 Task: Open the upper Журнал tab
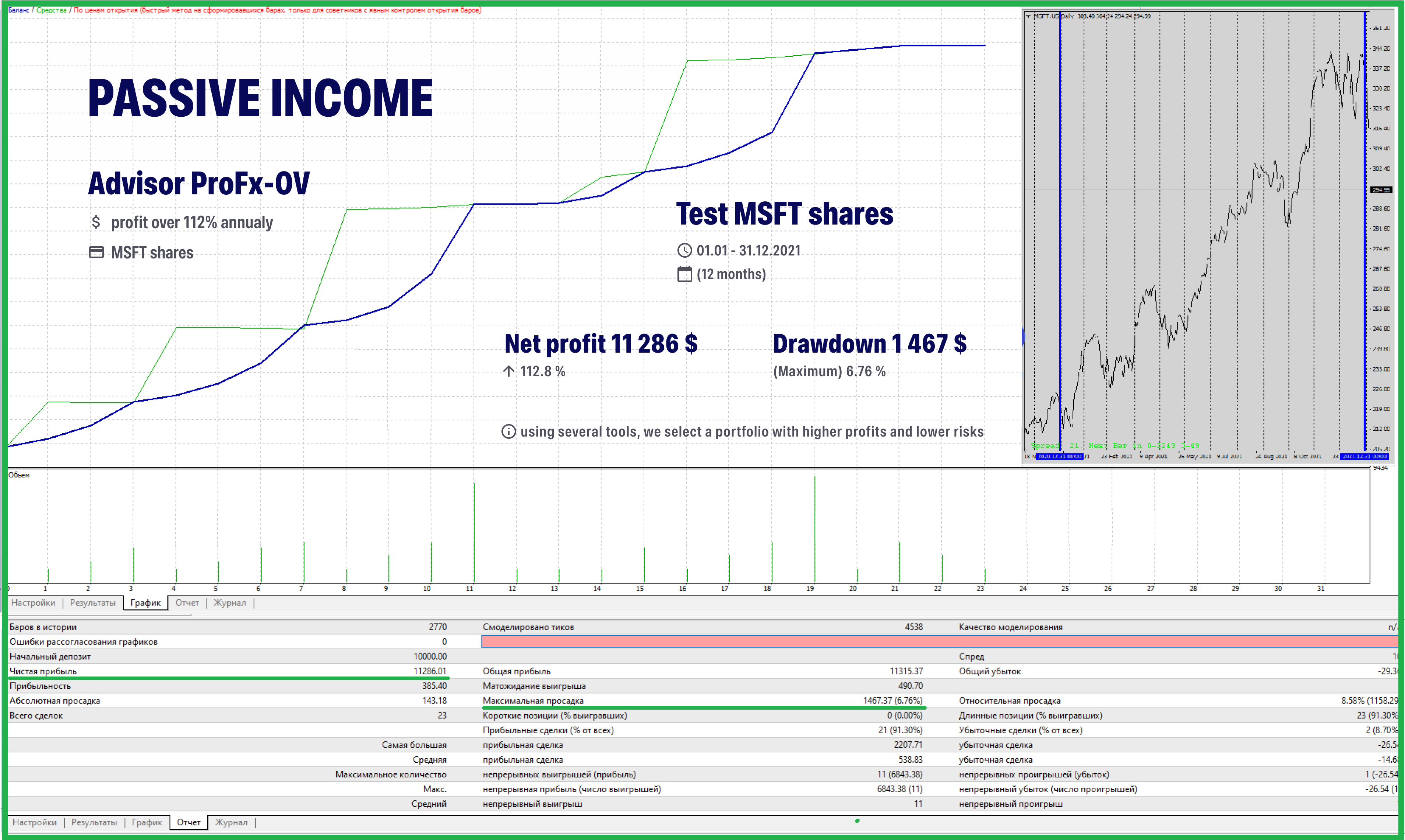point(229,603)
